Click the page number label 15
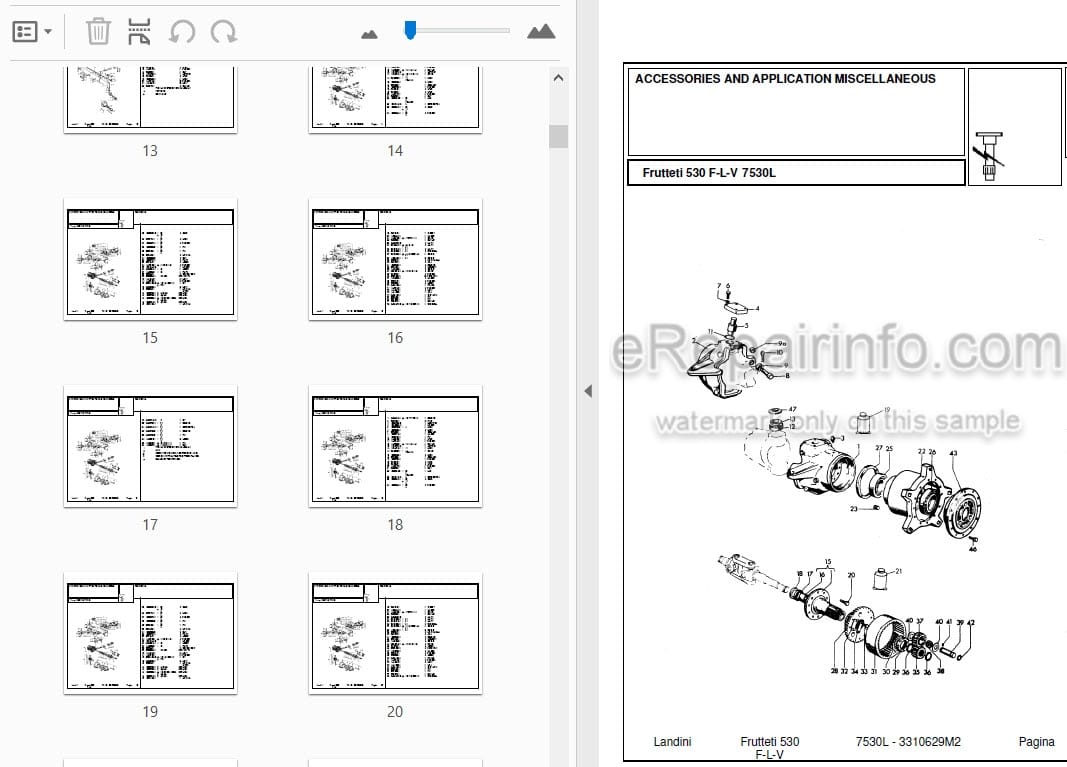 point(150,338)
